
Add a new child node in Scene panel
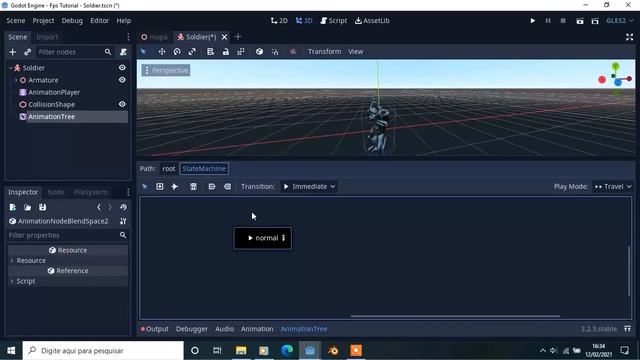click(x=13, y=52)
